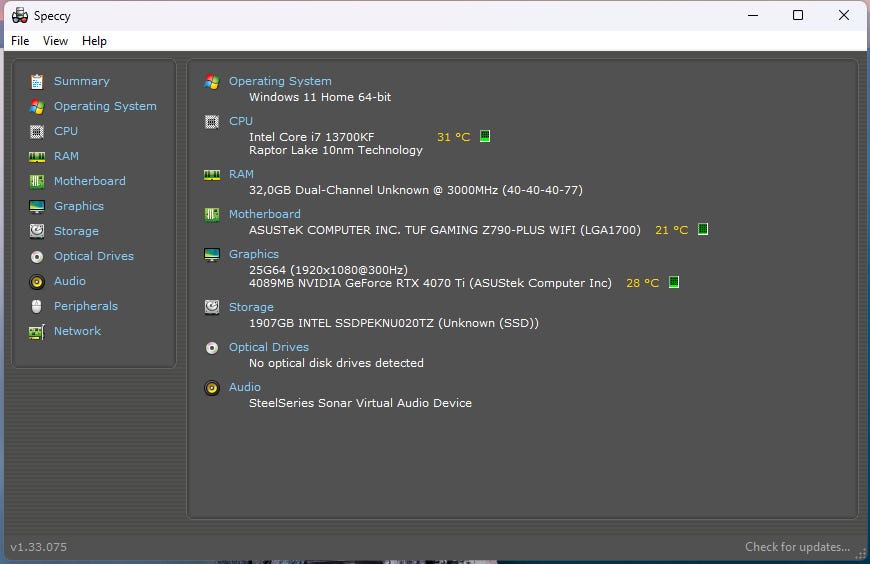Viewport: 870px width, 564px height.
Task: Click the Optical Drives disc icon in summary panel
Action: 212,348
